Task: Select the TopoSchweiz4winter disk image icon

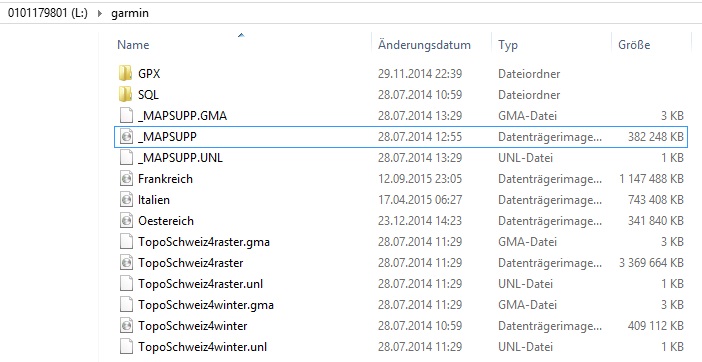Action: [127, 326]
